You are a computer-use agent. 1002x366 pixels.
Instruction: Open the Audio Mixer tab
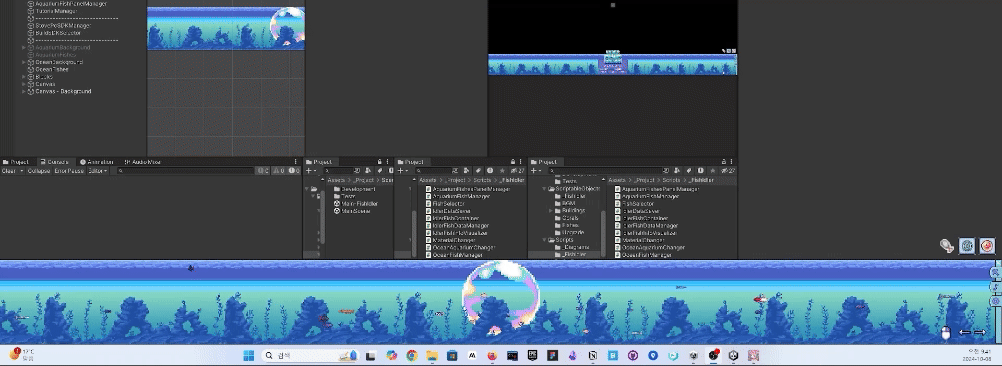142,162
